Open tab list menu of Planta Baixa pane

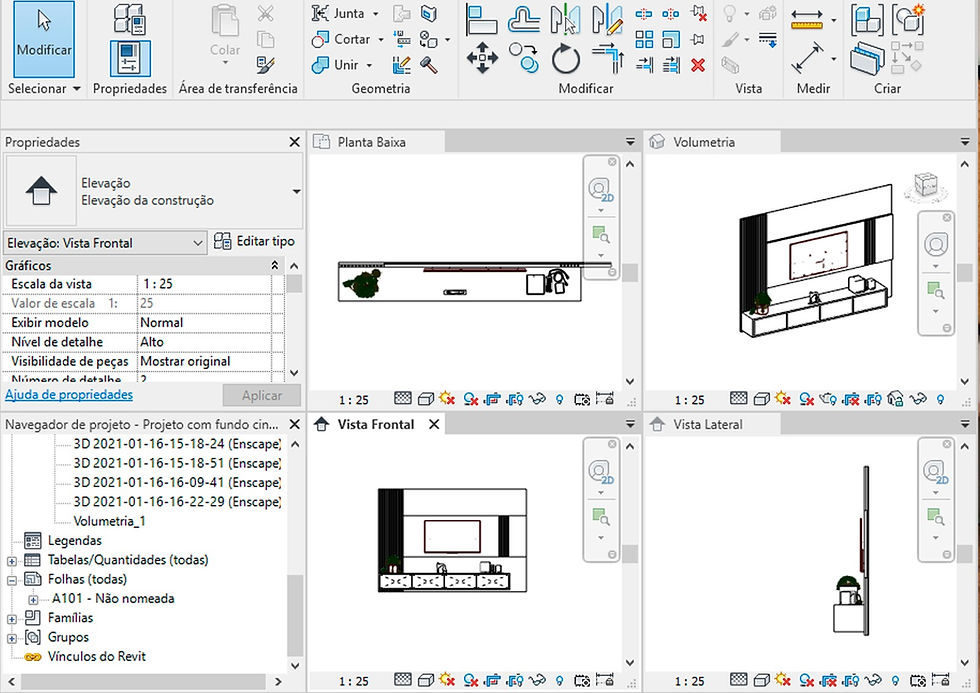[630, 142]
